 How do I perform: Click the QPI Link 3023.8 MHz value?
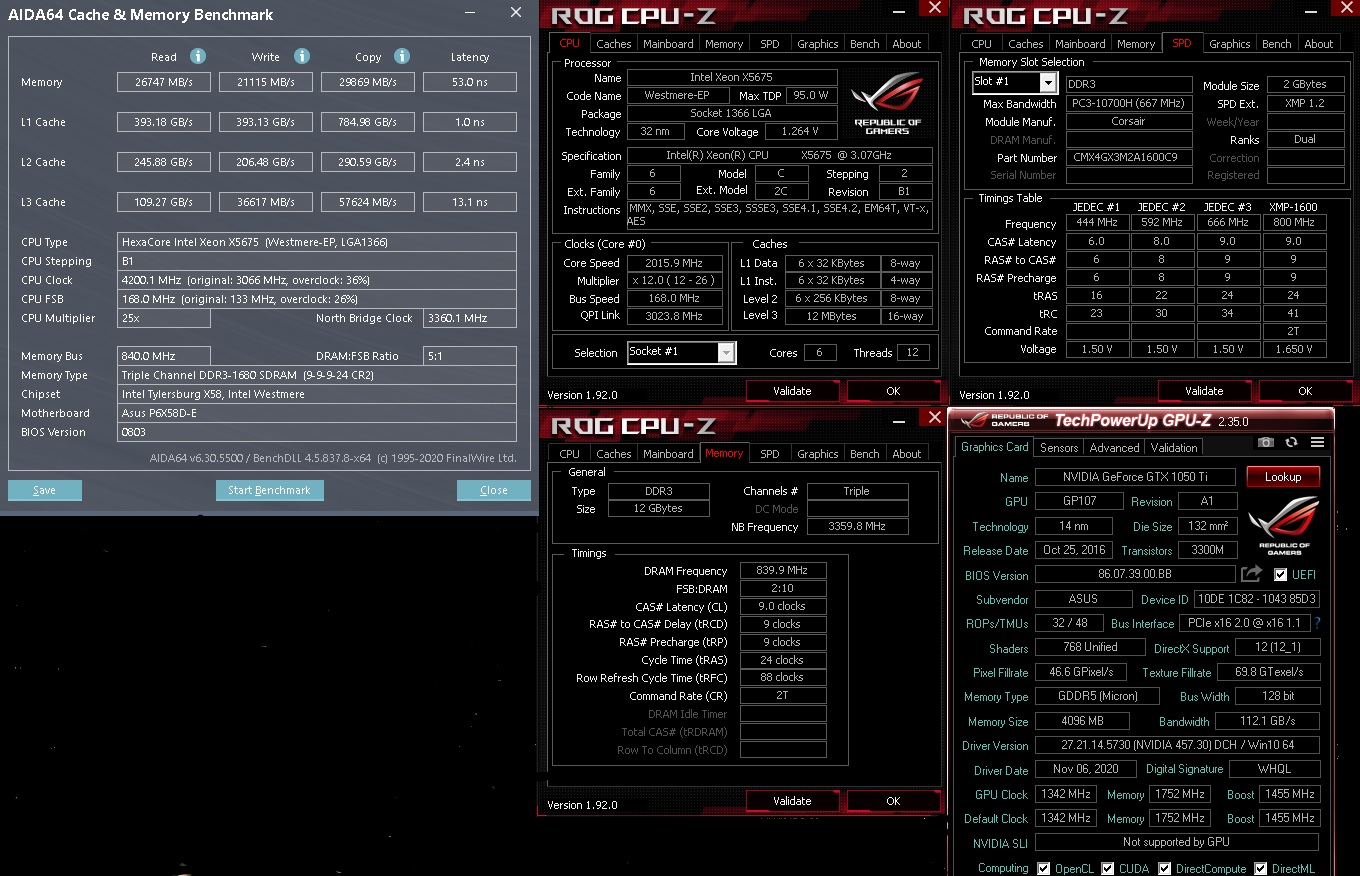coord(675,316)
